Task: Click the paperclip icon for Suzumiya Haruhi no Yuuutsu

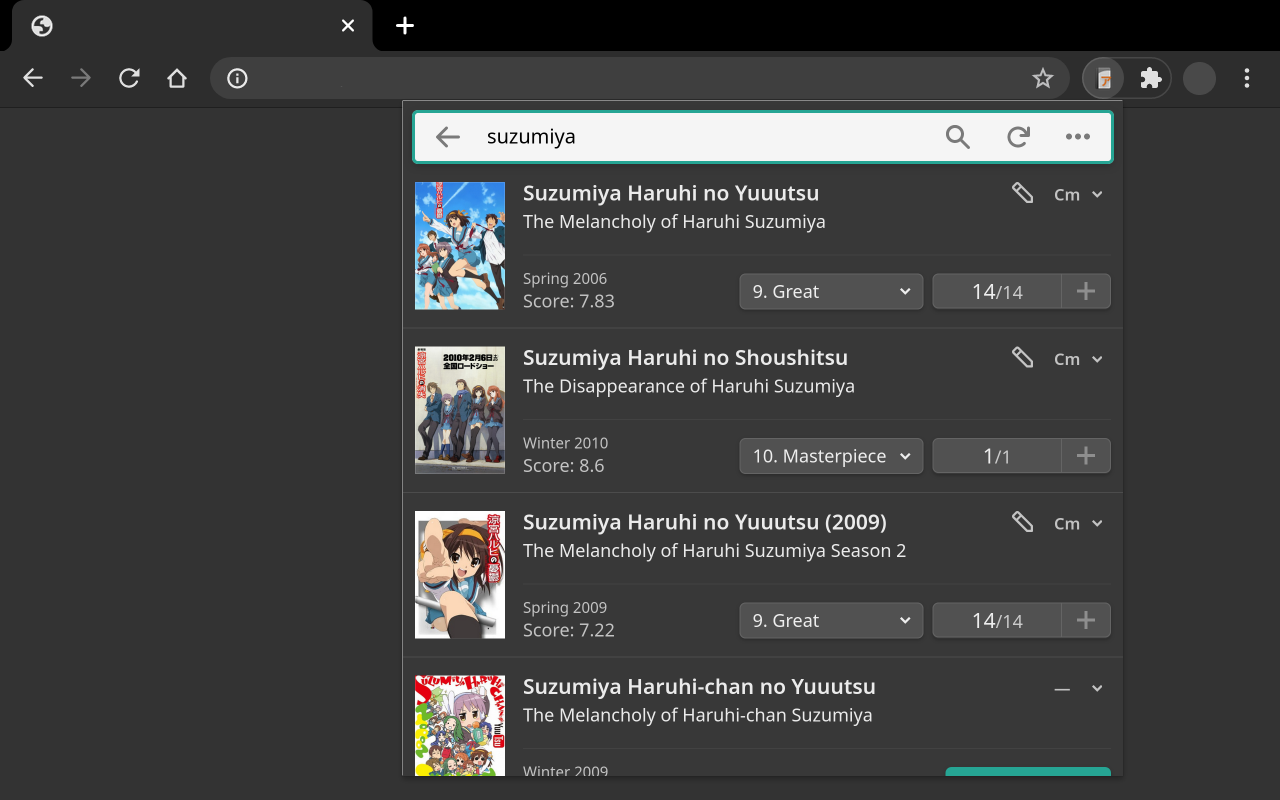Action: (1022, 193)
